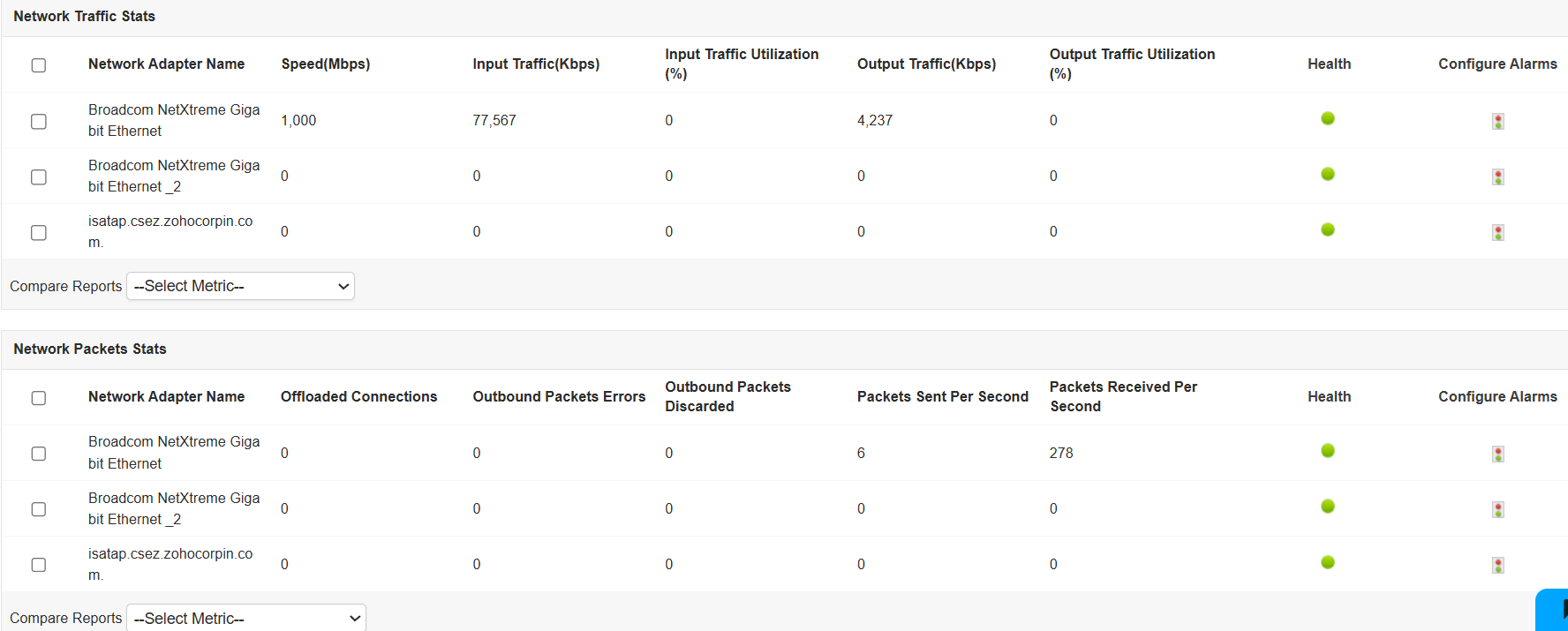The height and width of the screenshot is (631, 1568).
Task: Configure alarms for Broadcom Ethernet _2 packets row
Action: coord(1497,509)
